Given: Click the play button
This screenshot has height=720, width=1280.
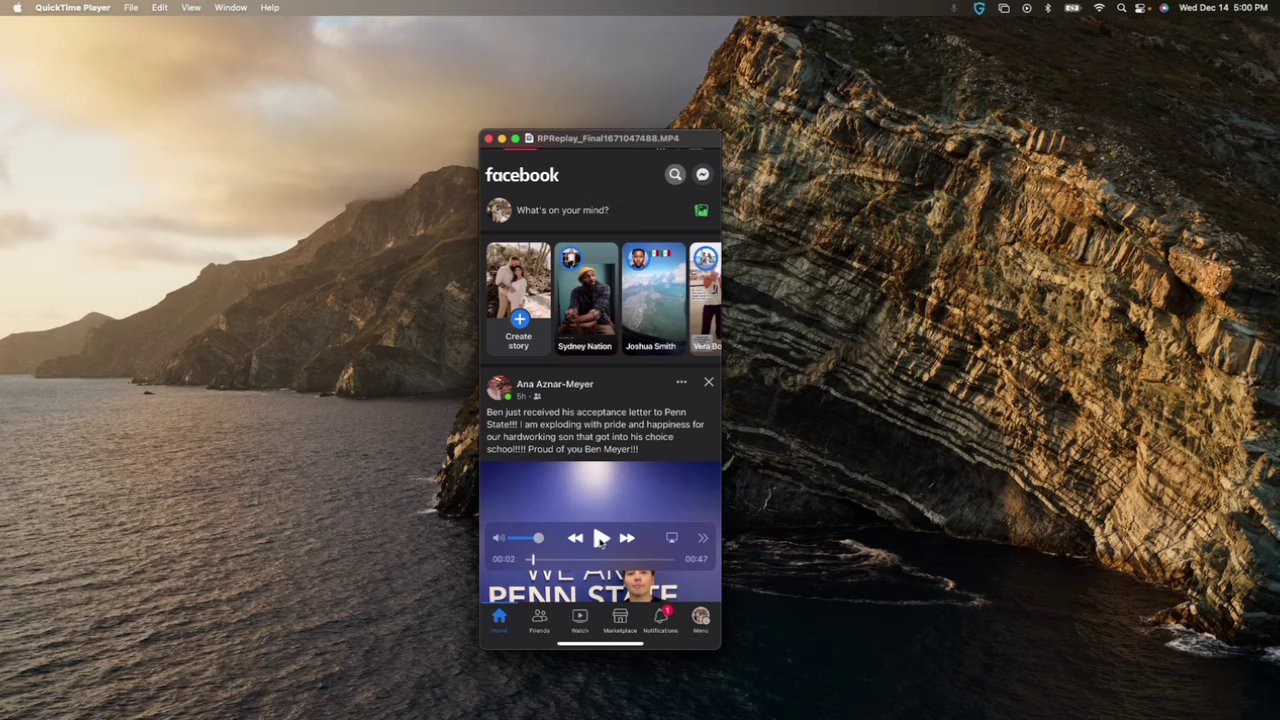Looking at the screenshot, I should [x=600, y=539].
